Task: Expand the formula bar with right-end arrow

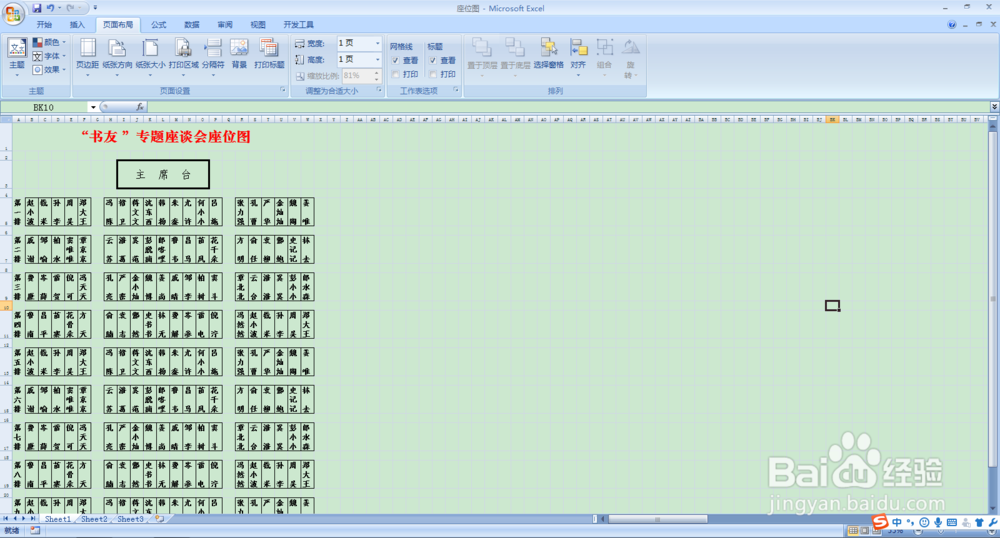Action: pyautogui.click(x=994, y=107)
